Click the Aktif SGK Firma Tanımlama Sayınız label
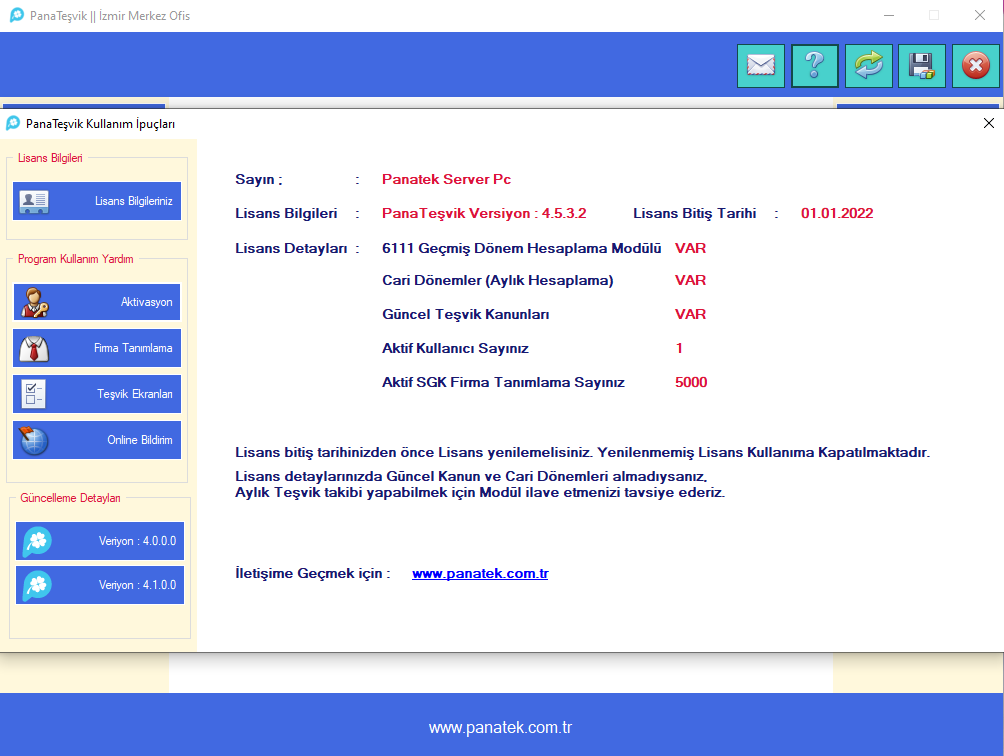Screen dimensions: 1004x756 pos(503,382)
